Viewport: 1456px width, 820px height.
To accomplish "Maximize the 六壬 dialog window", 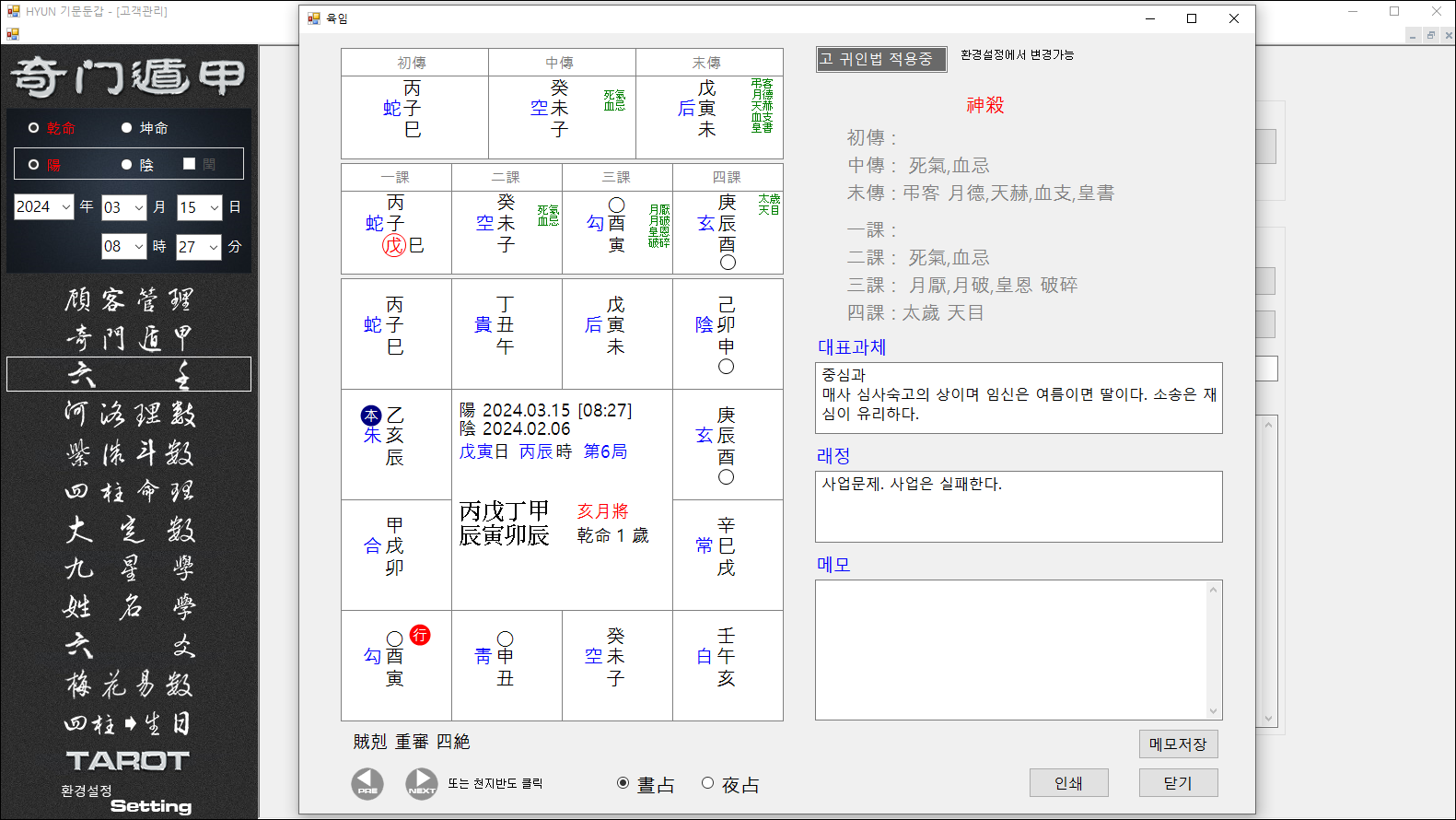I will pos(1192,18).
